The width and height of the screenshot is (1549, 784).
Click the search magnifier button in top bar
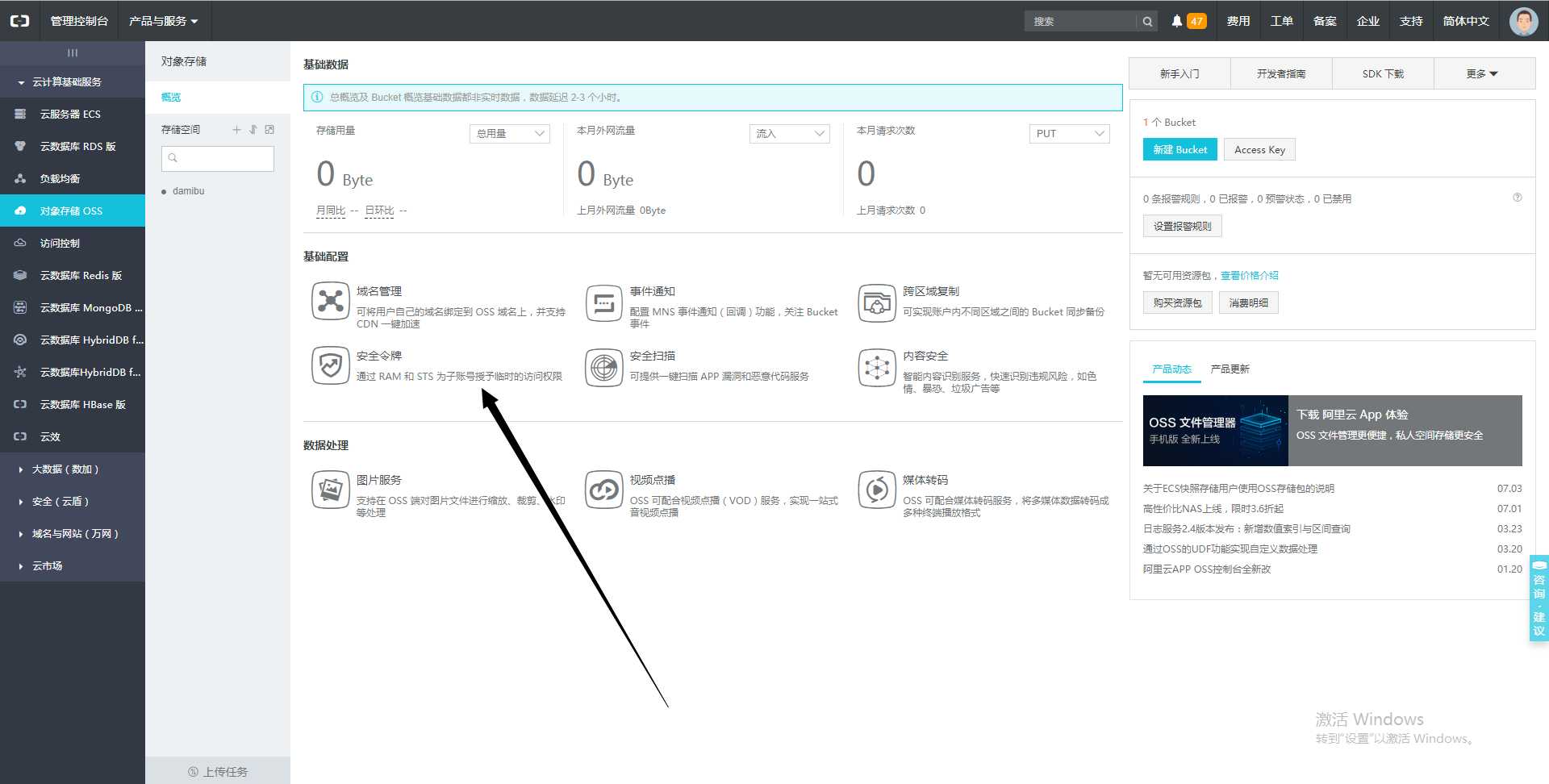pos(1147,21)
